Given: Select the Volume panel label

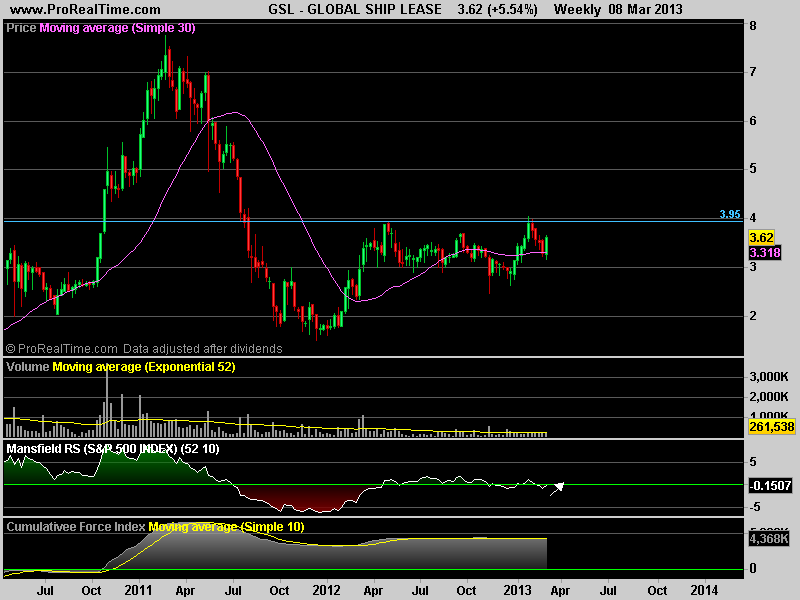Looking at the screenshot, I should (28, 367).
